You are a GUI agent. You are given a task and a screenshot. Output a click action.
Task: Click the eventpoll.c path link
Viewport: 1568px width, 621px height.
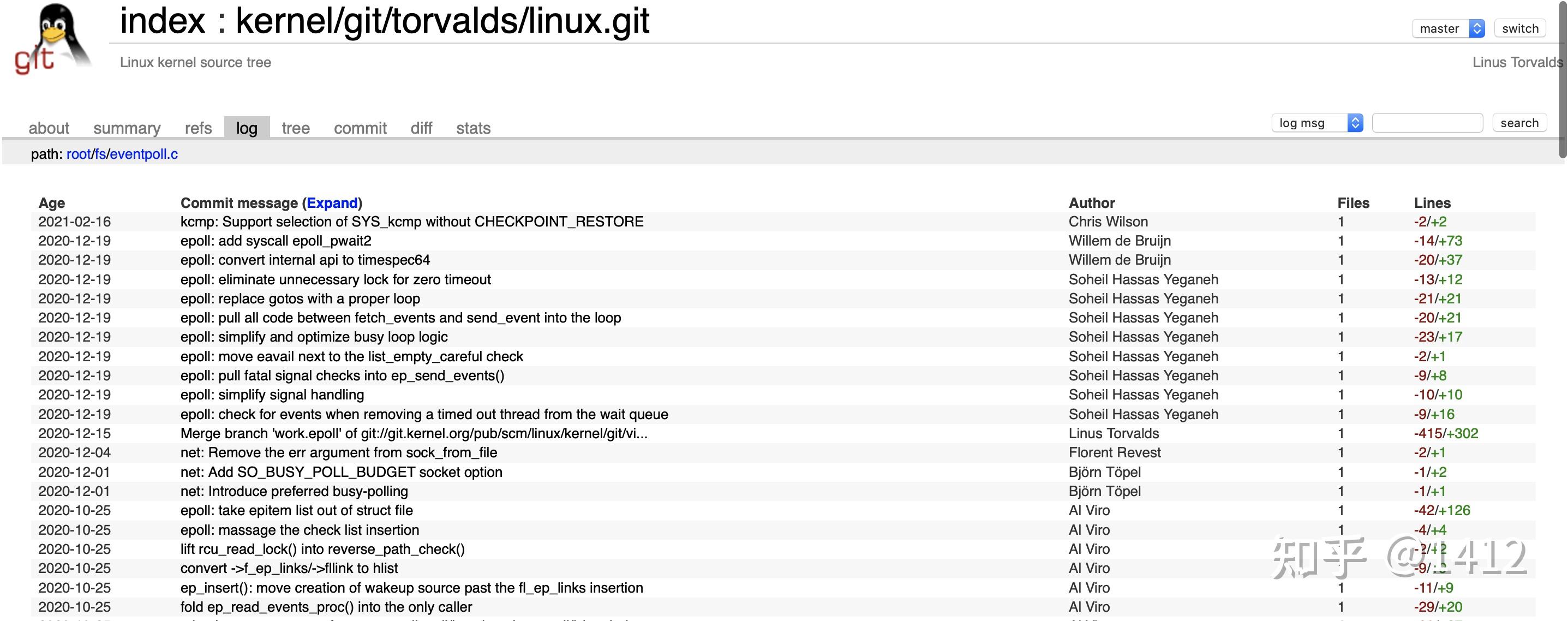coord(143,154)
